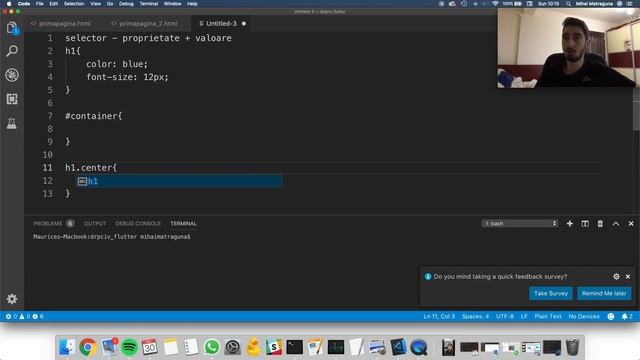
Task: Change encoding via UTF-8 status item
Action: coord(504,316)
